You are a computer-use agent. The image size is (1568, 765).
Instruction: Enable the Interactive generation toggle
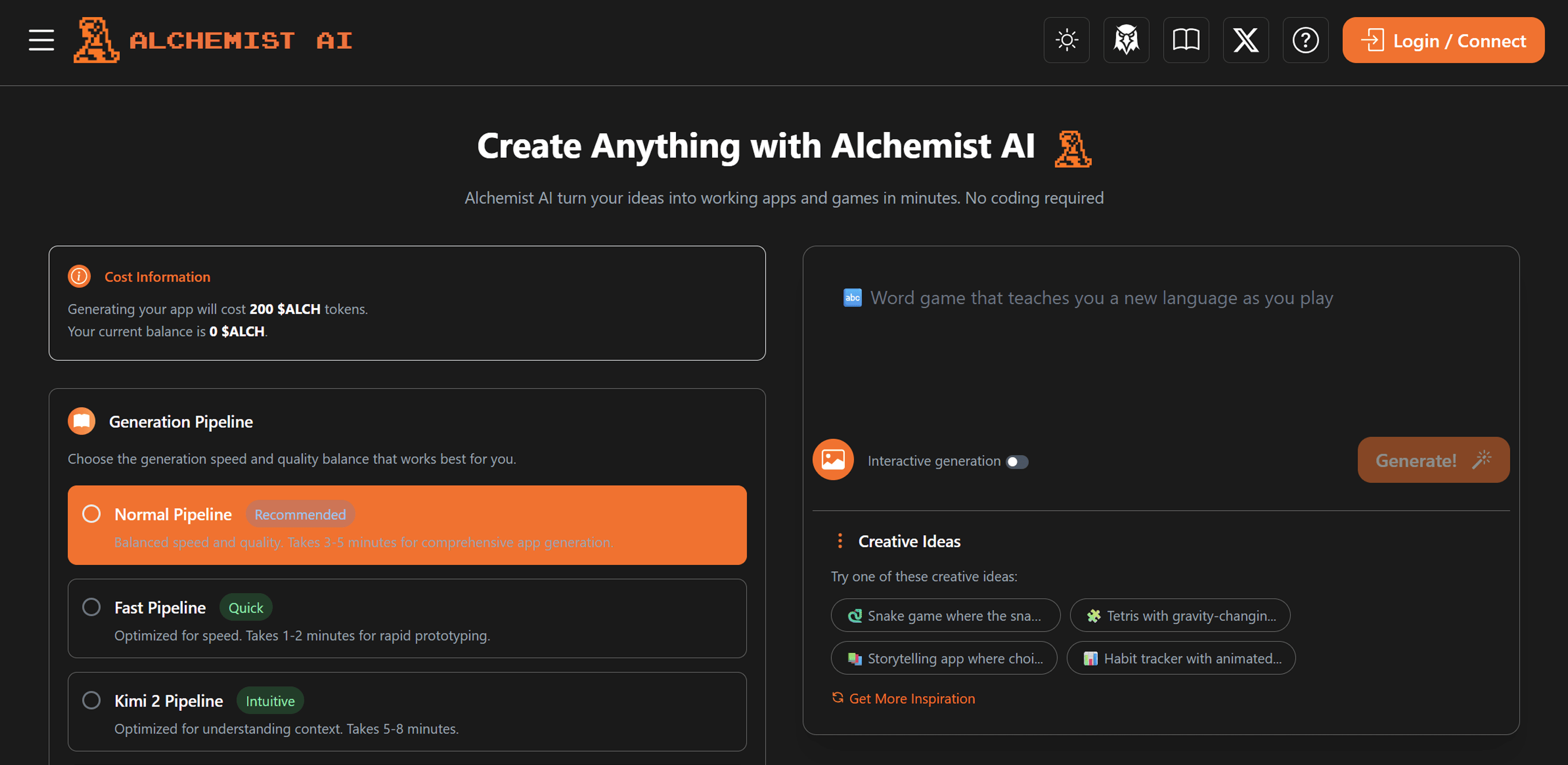tap(1017, 462)
